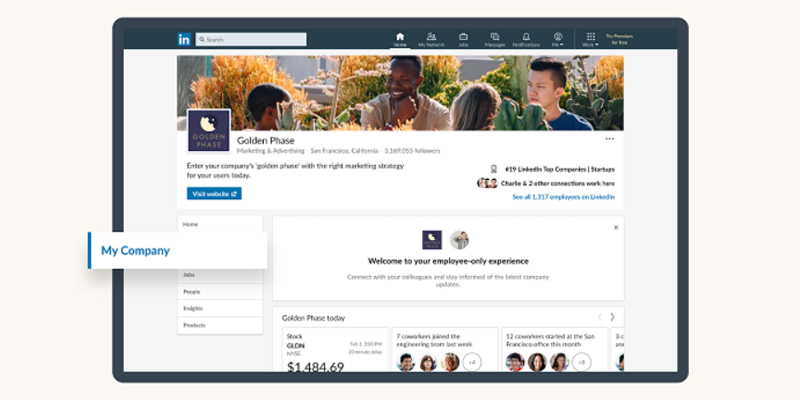The image size is (800, 400).
Task: Click the Golden Phase company name
Action: pyautogui.click(x=265, y=141)
